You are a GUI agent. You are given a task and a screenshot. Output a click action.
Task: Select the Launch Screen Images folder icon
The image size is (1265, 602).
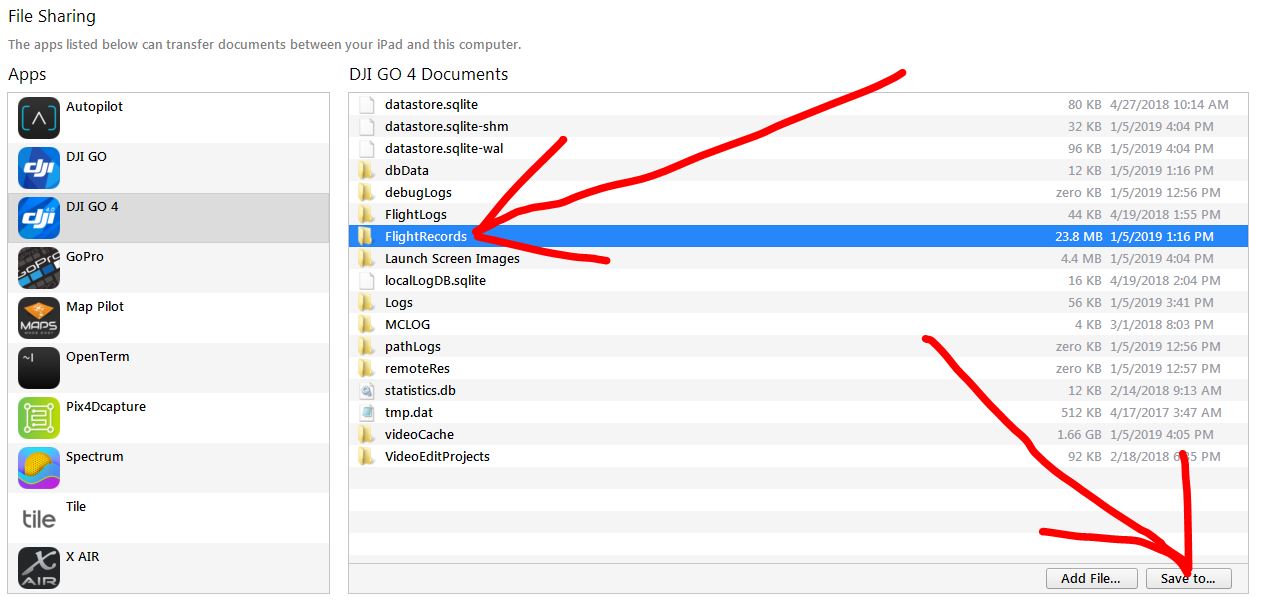click(x=366, y=258)
